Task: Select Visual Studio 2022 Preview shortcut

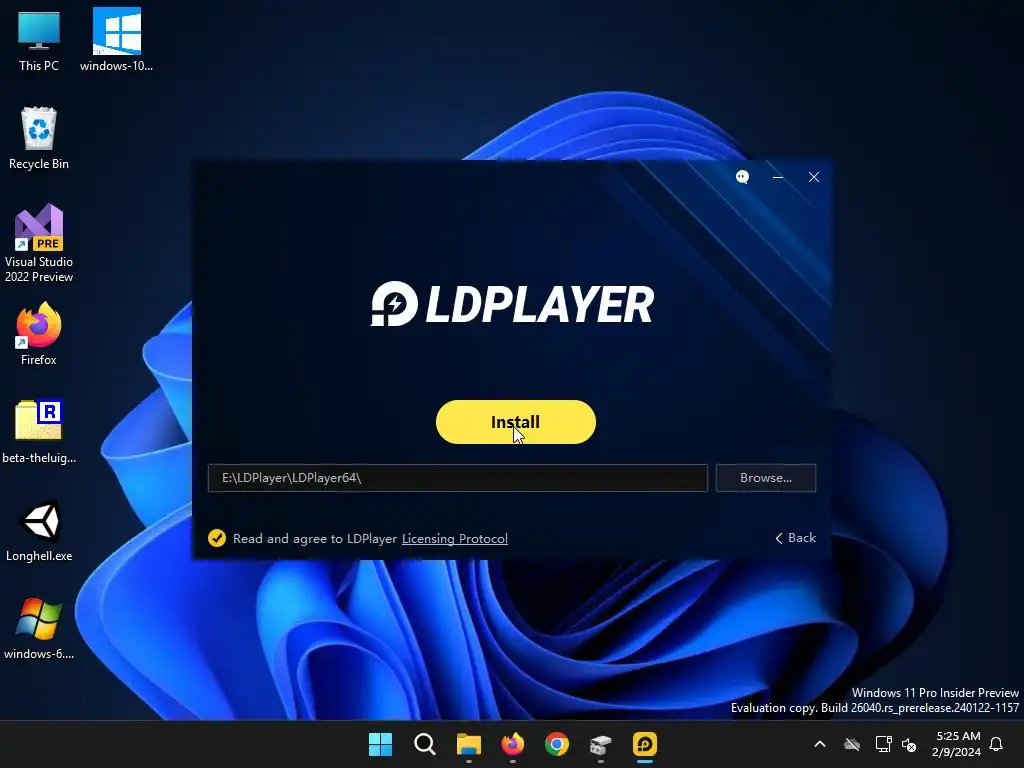Action: 39,243
